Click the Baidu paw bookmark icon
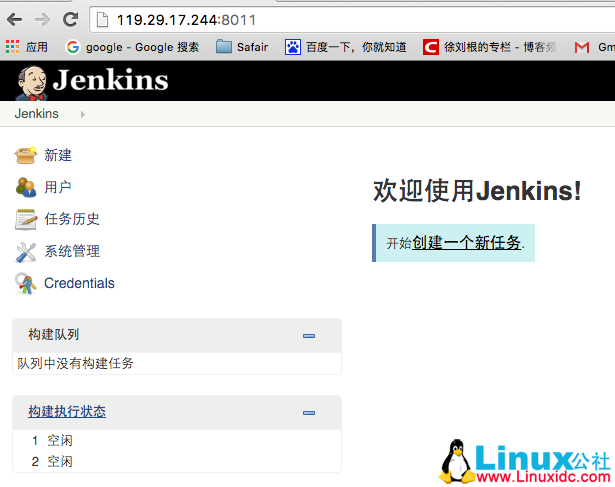The width and height of the screenshot is (615, 487). 293,47
